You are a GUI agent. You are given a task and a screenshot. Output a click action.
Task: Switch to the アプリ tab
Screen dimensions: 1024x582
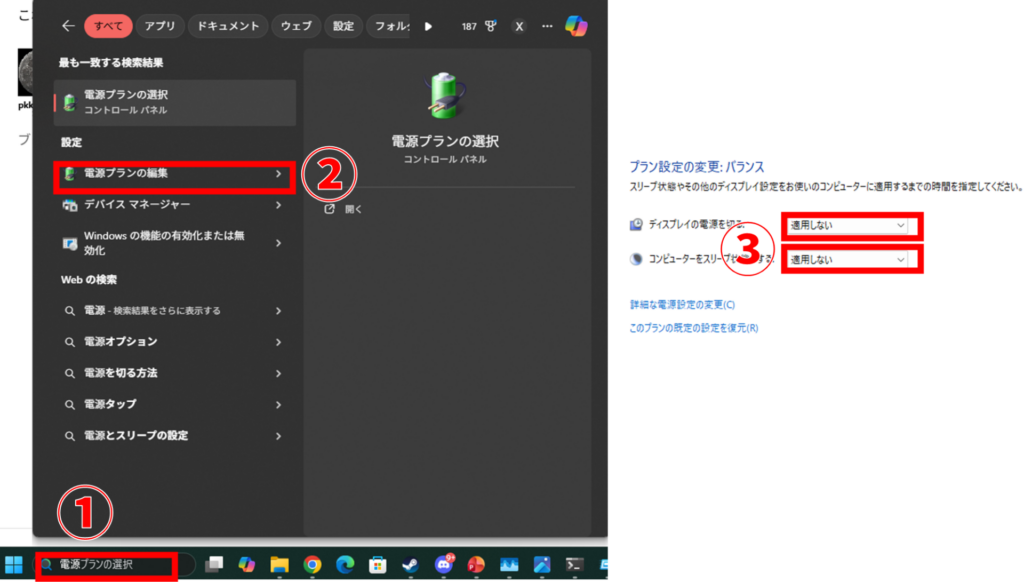pyautogui.click(x=159, y=26)
